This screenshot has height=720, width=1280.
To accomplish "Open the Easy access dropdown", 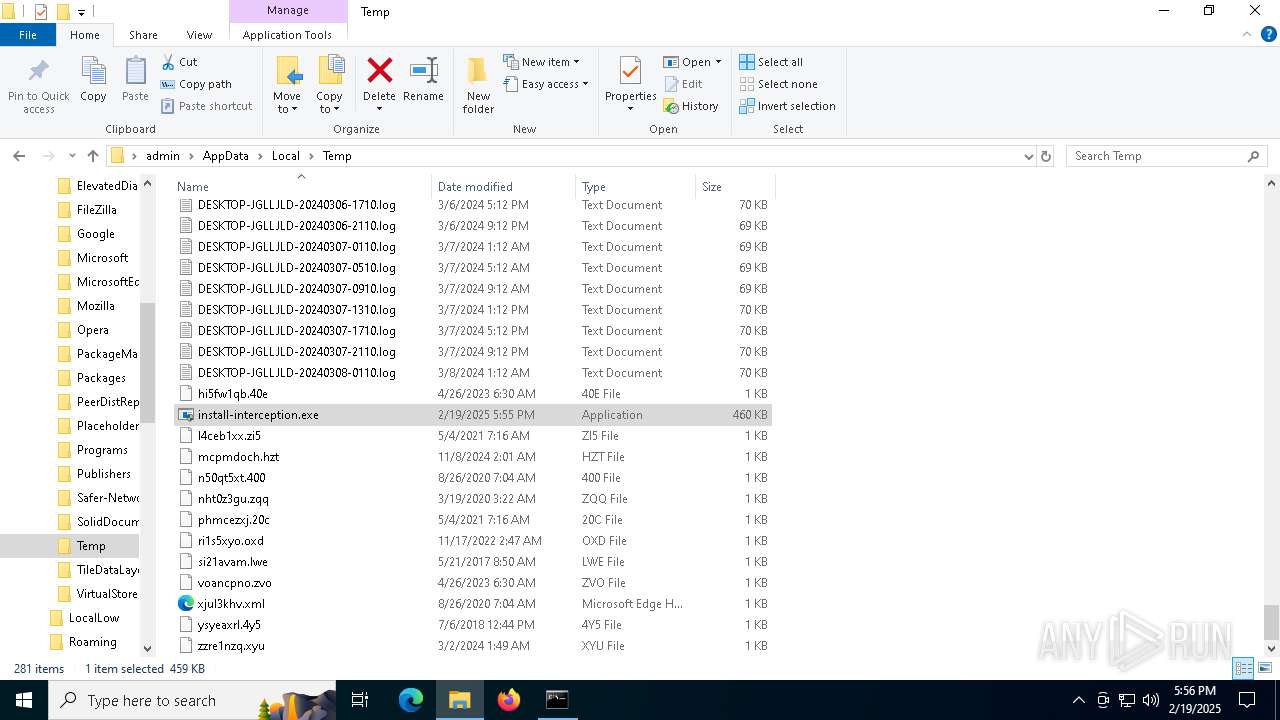I will pyautogui.click(x=545, y=84).
